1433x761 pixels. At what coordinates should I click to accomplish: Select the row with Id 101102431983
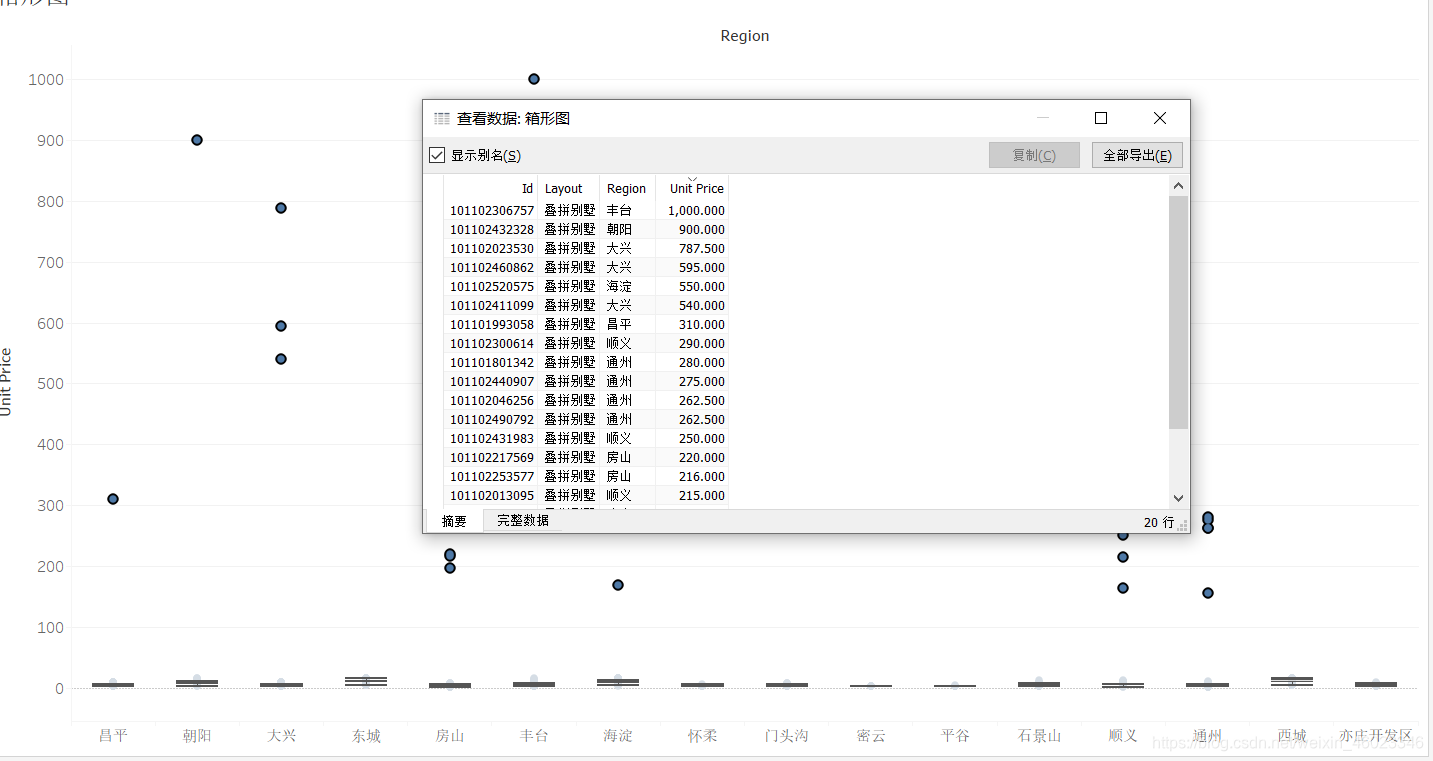point(586,438)
